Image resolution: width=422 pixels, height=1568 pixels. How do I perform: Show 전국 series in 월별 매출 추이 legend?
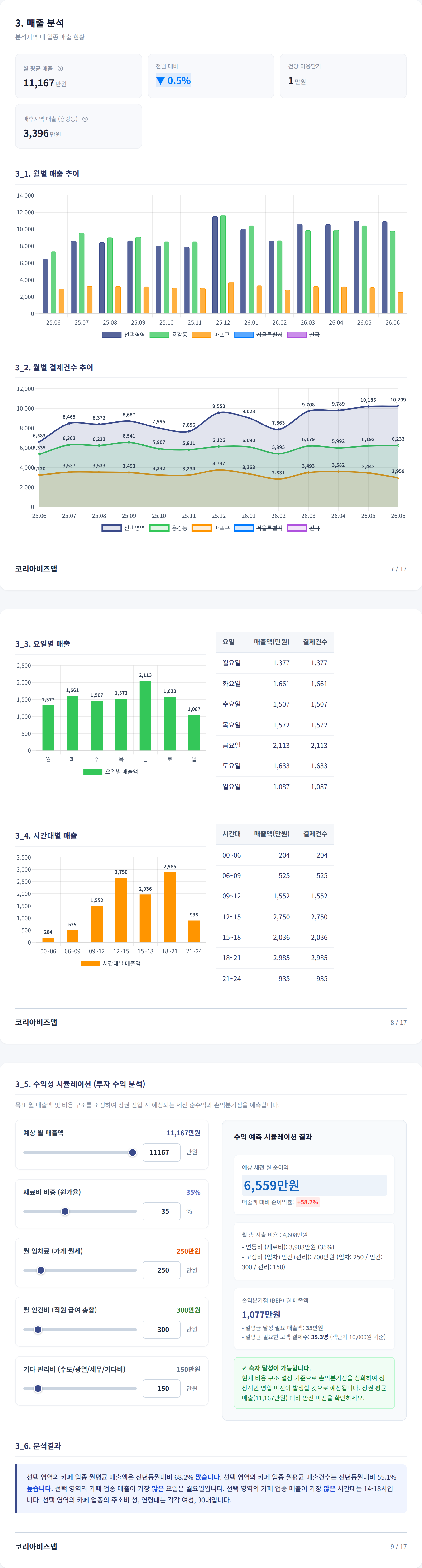click(x=303, y=335)
